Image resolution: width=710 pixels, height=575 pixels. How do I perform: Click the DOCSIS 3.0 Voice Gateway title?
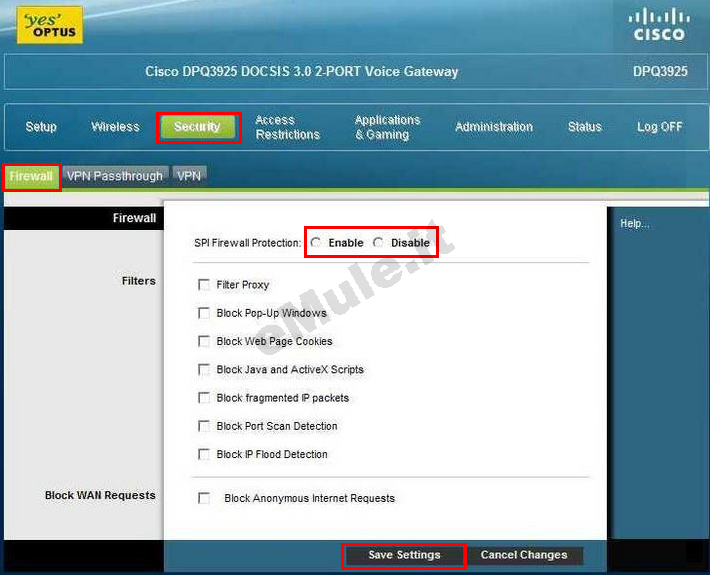tap(302, 72)
